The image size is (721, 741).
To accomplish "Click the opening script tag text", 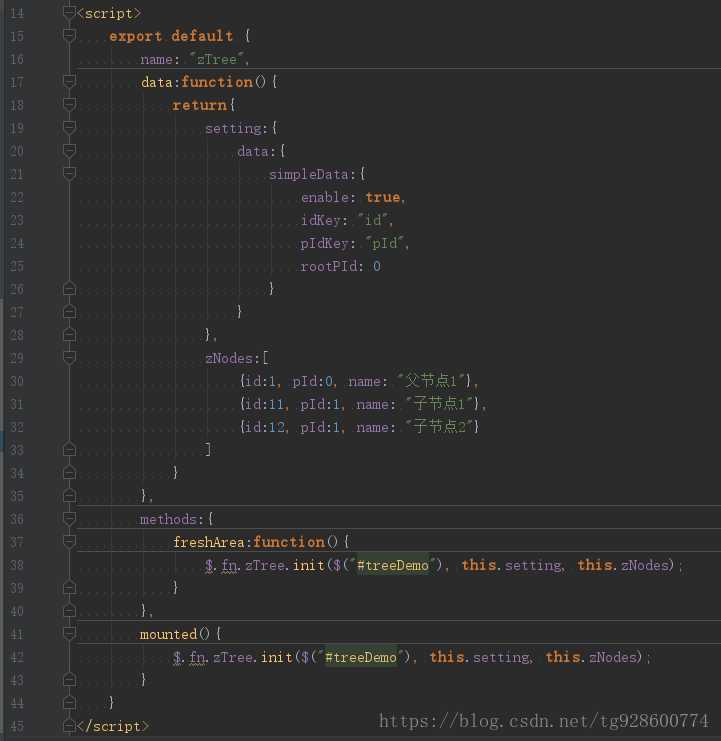I will [109, 14].
